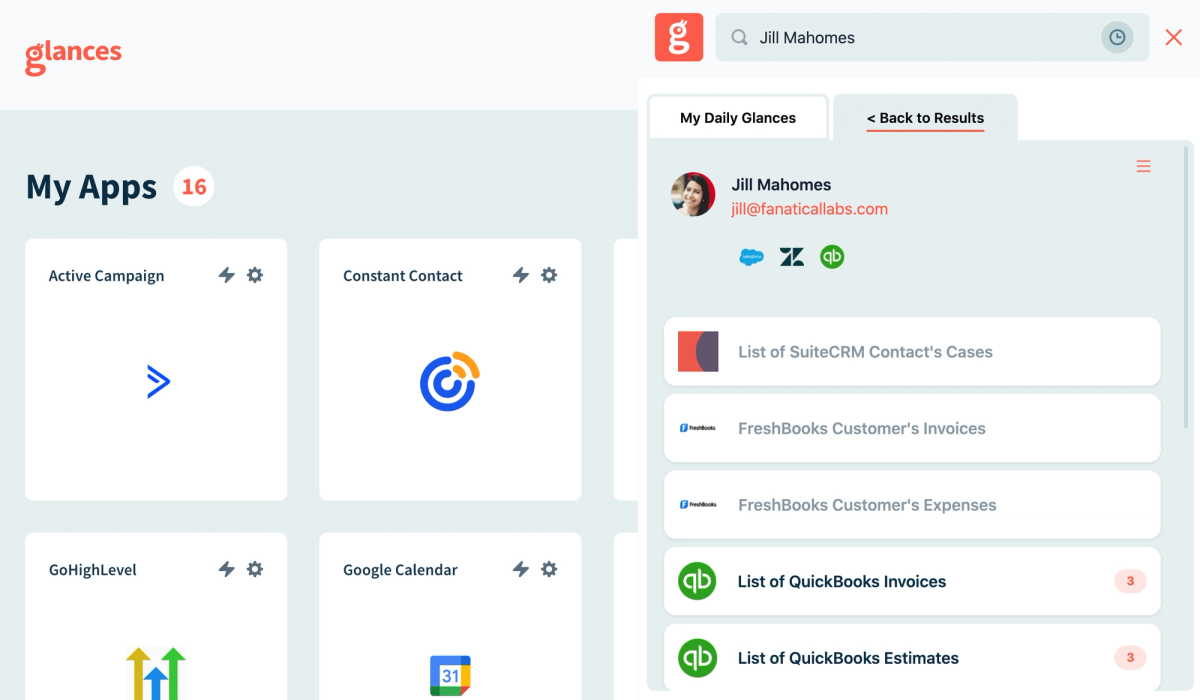Screen dimensions: 1200x700
Task: Open FreshBooks Customer's Invoices
Action: point(912,428)
